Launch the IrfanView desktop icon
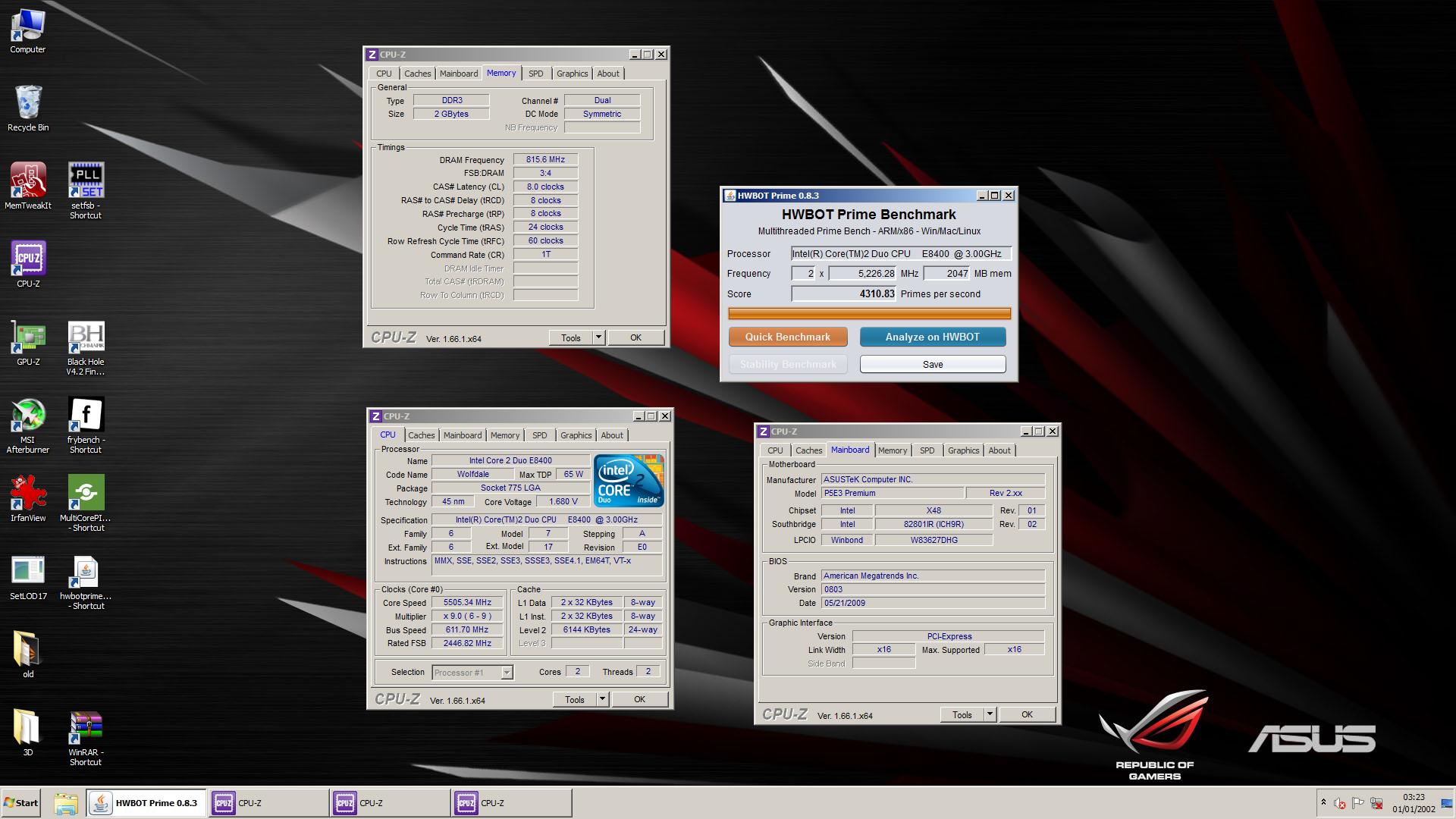Screen dimensions: 1456x819 click(x=28, y=498)
